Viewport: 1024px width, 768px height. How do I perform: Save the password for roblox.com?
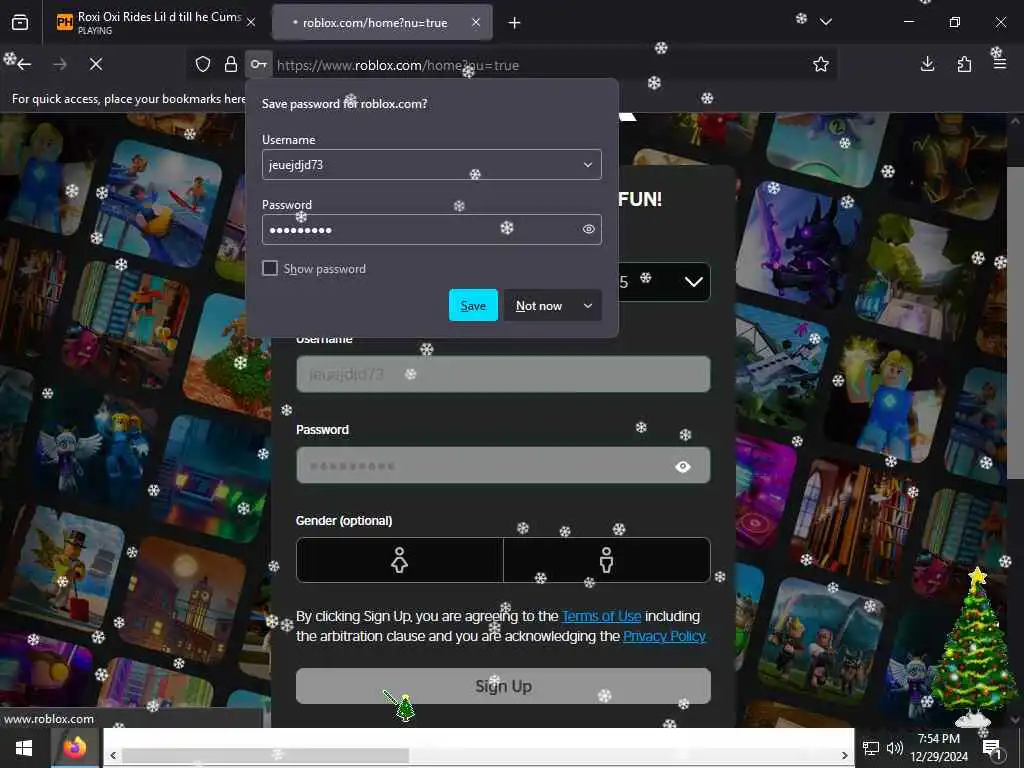click(x=473, y=305)
